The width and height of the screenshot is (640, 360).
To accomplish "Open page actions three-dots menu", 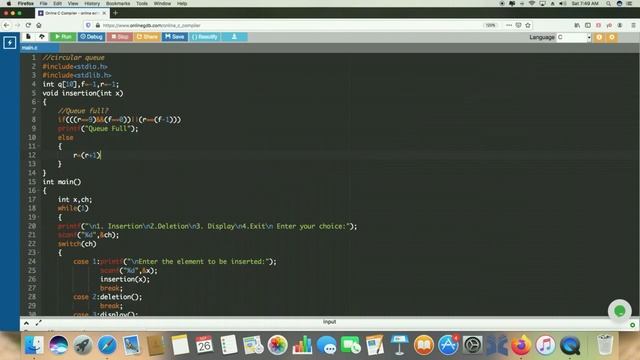I will (509, 25).
